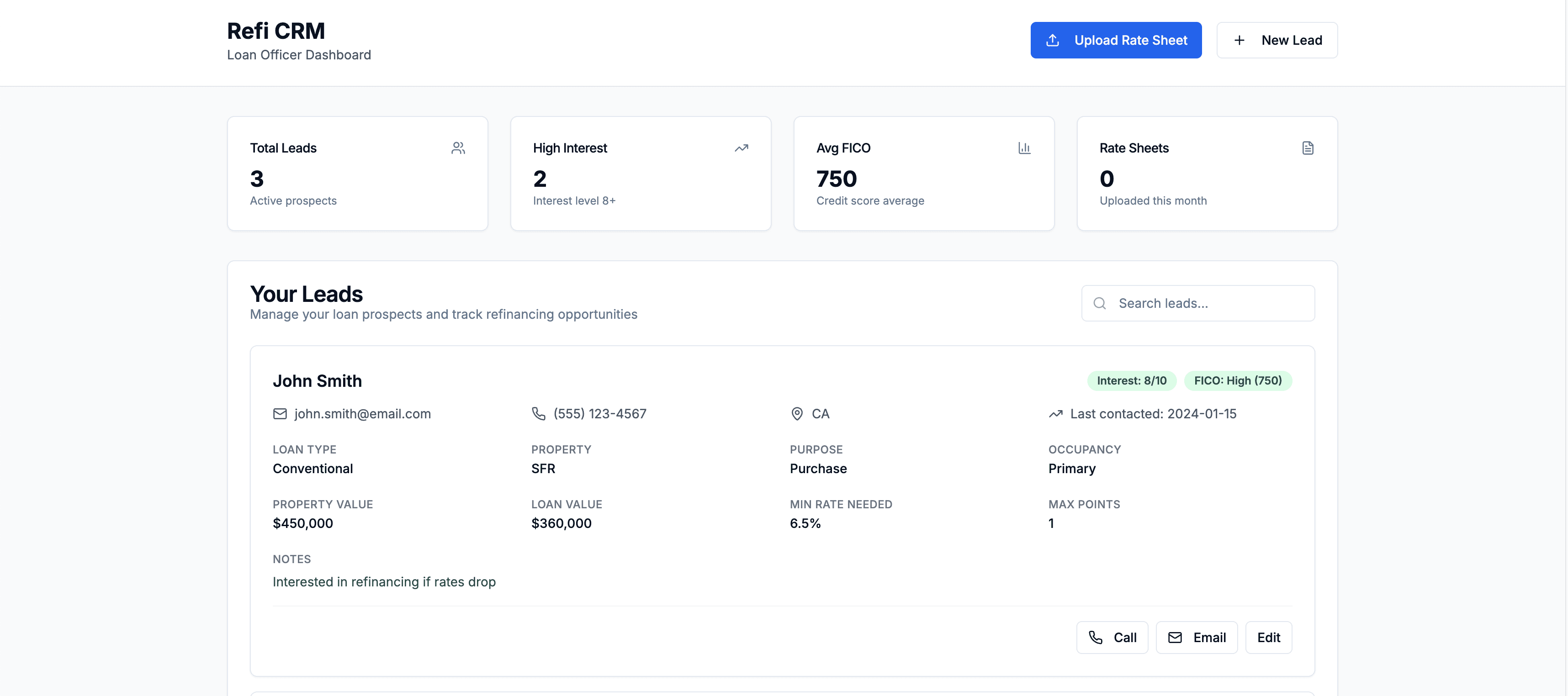Open Edit for John Smith's lead

click(x=1269, y=637)
